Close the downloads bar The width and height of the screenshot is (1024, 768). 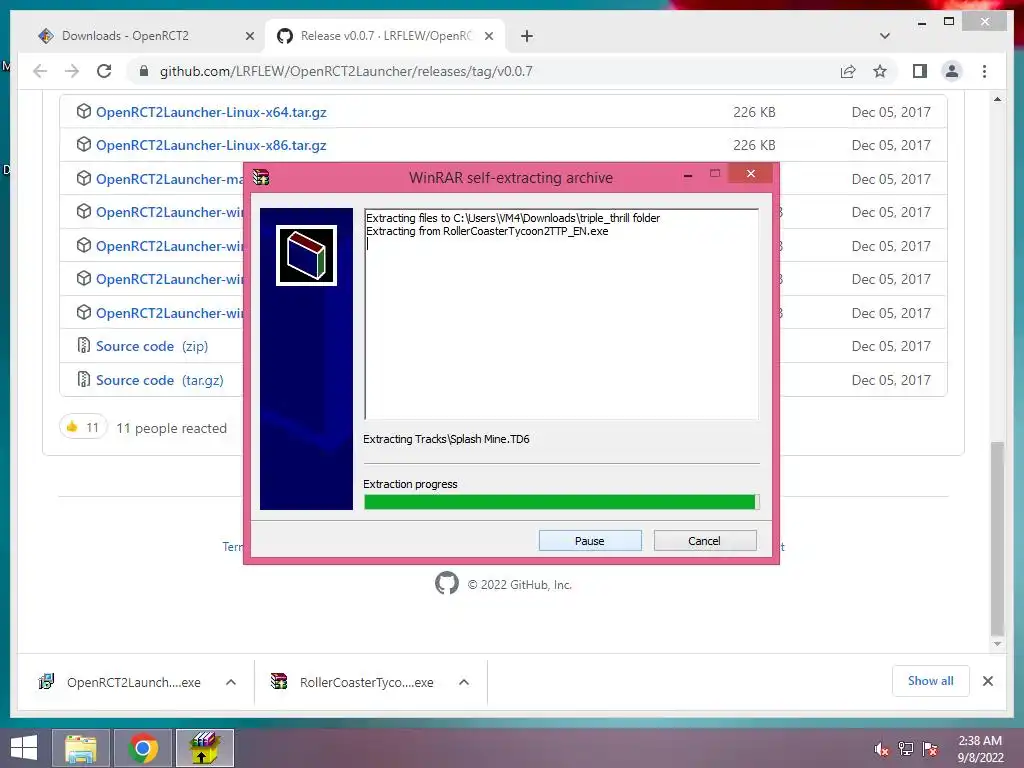click(988, 681)
